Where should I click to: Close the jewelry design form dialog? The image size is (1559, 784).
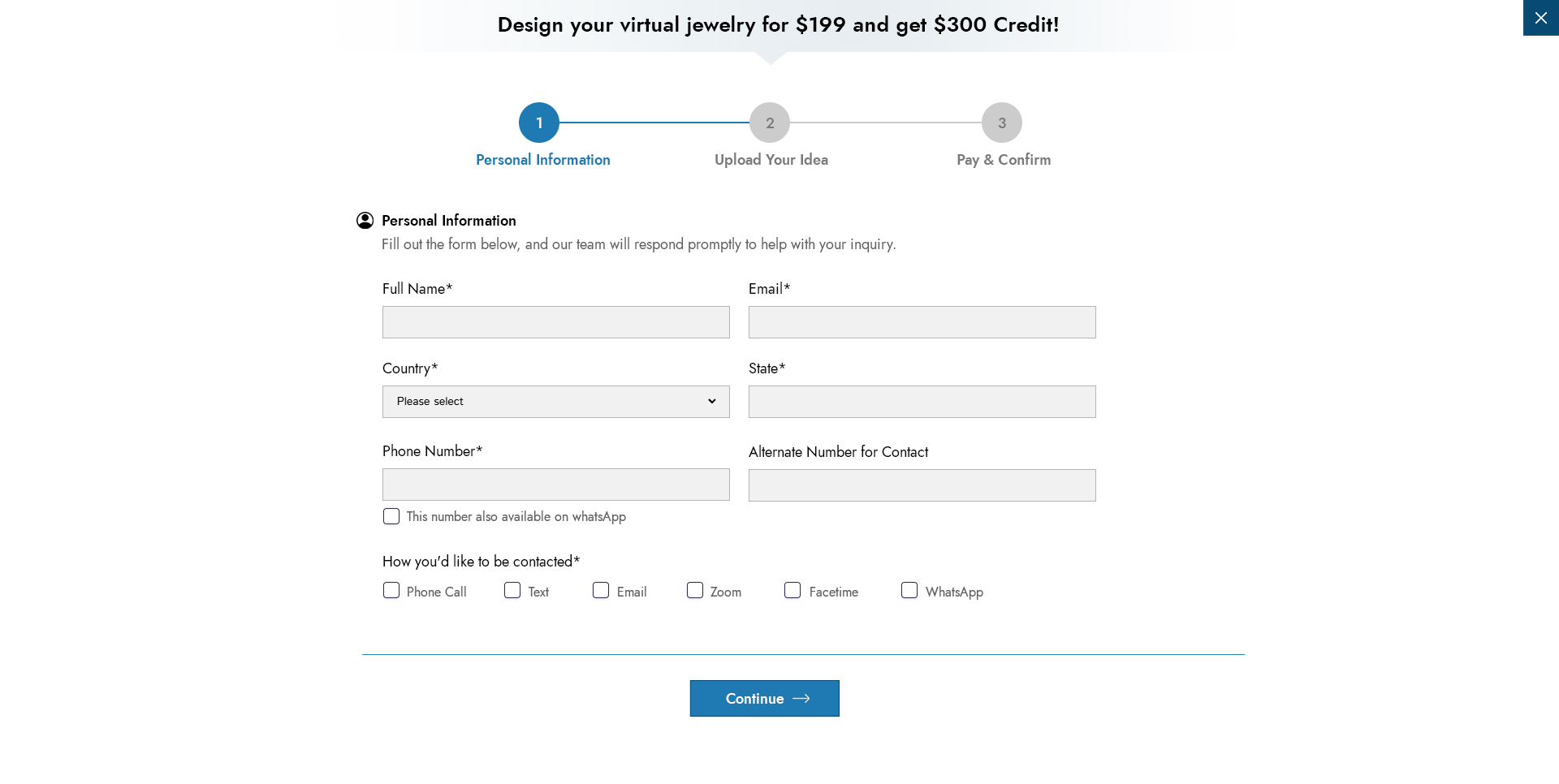pyautogui.click(x=1540, y=18)
